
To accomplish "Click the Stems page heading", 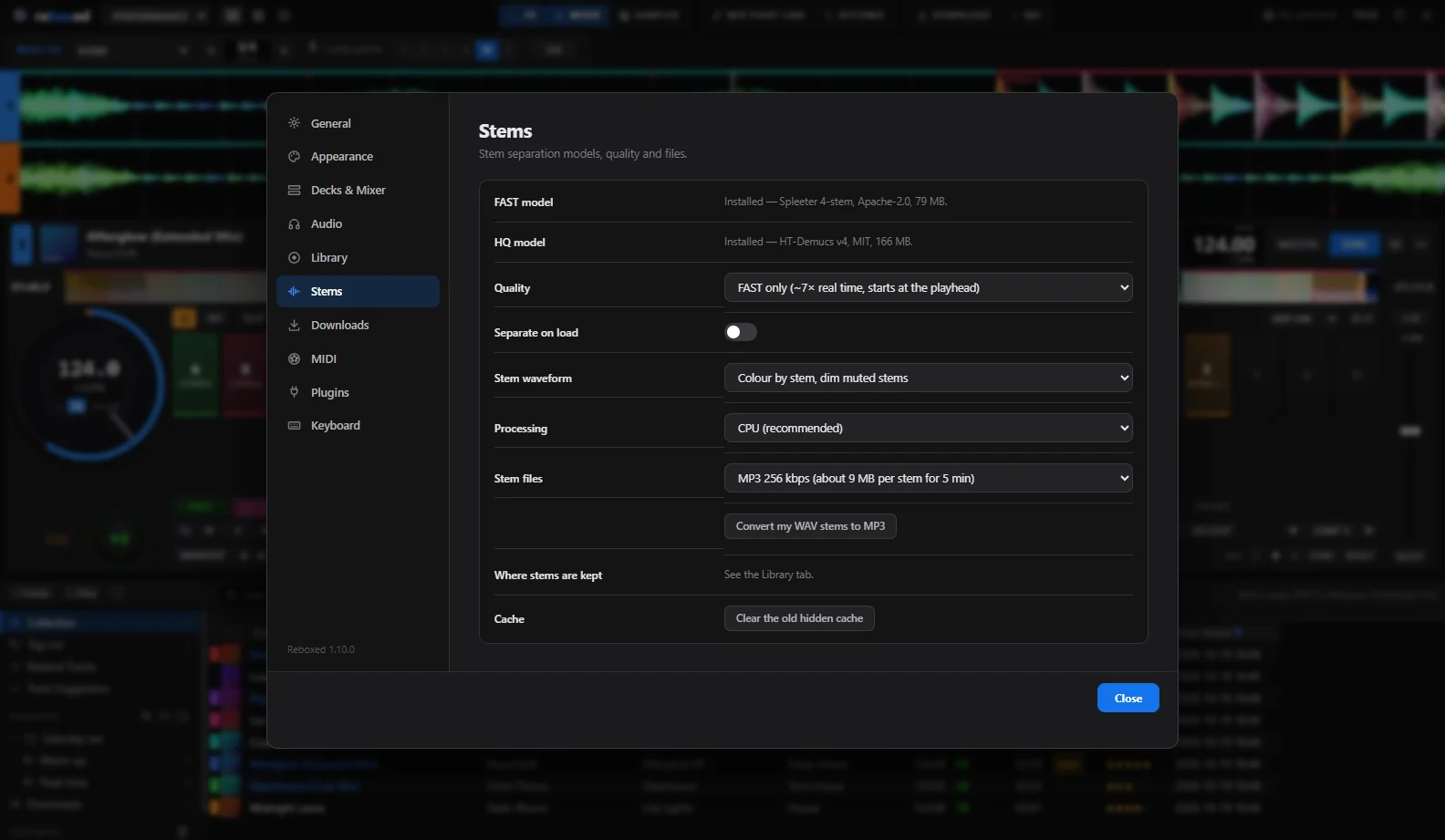I will [x=505, y=131].
